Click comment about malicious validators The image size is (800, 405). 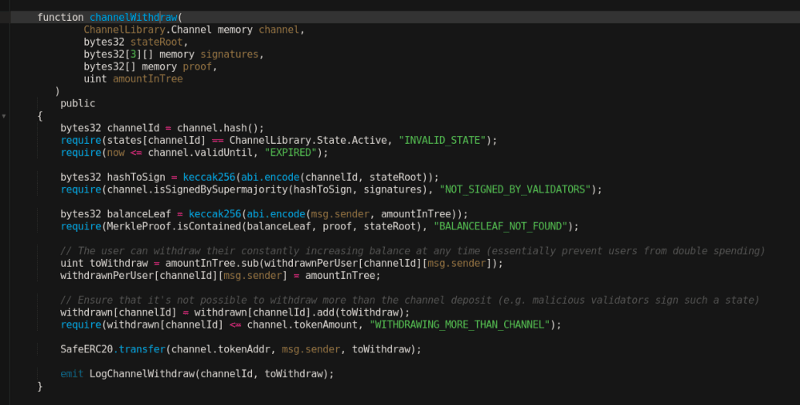[410, 300]
